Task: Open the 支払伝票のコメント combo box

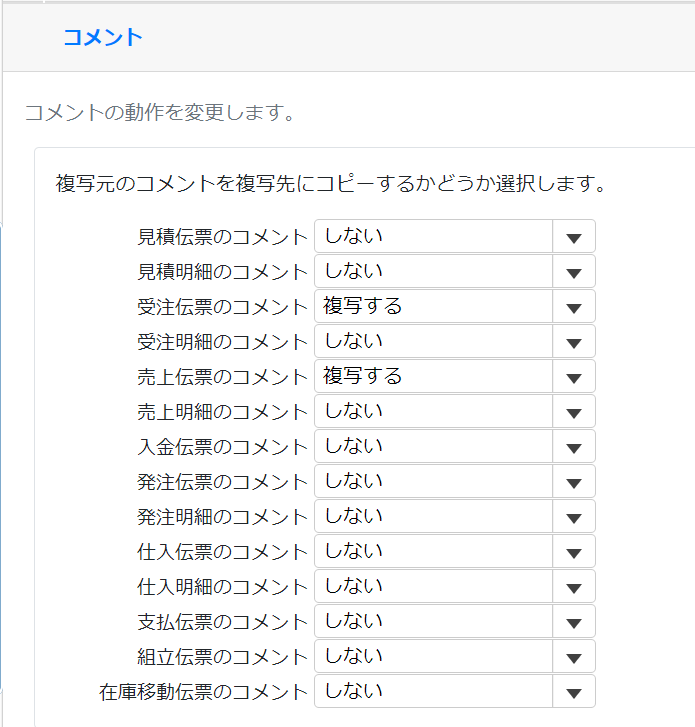Action: (454, 621)
